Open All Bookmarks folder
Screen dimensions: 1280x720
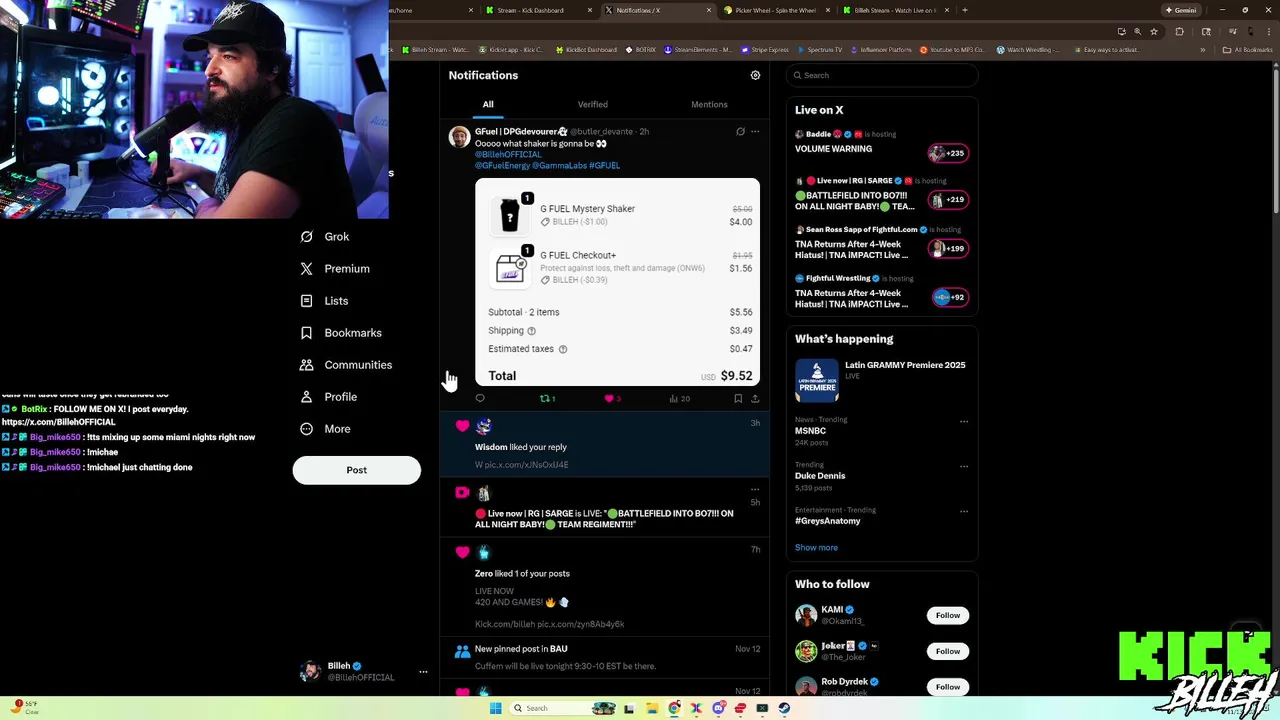point(1247,50)
